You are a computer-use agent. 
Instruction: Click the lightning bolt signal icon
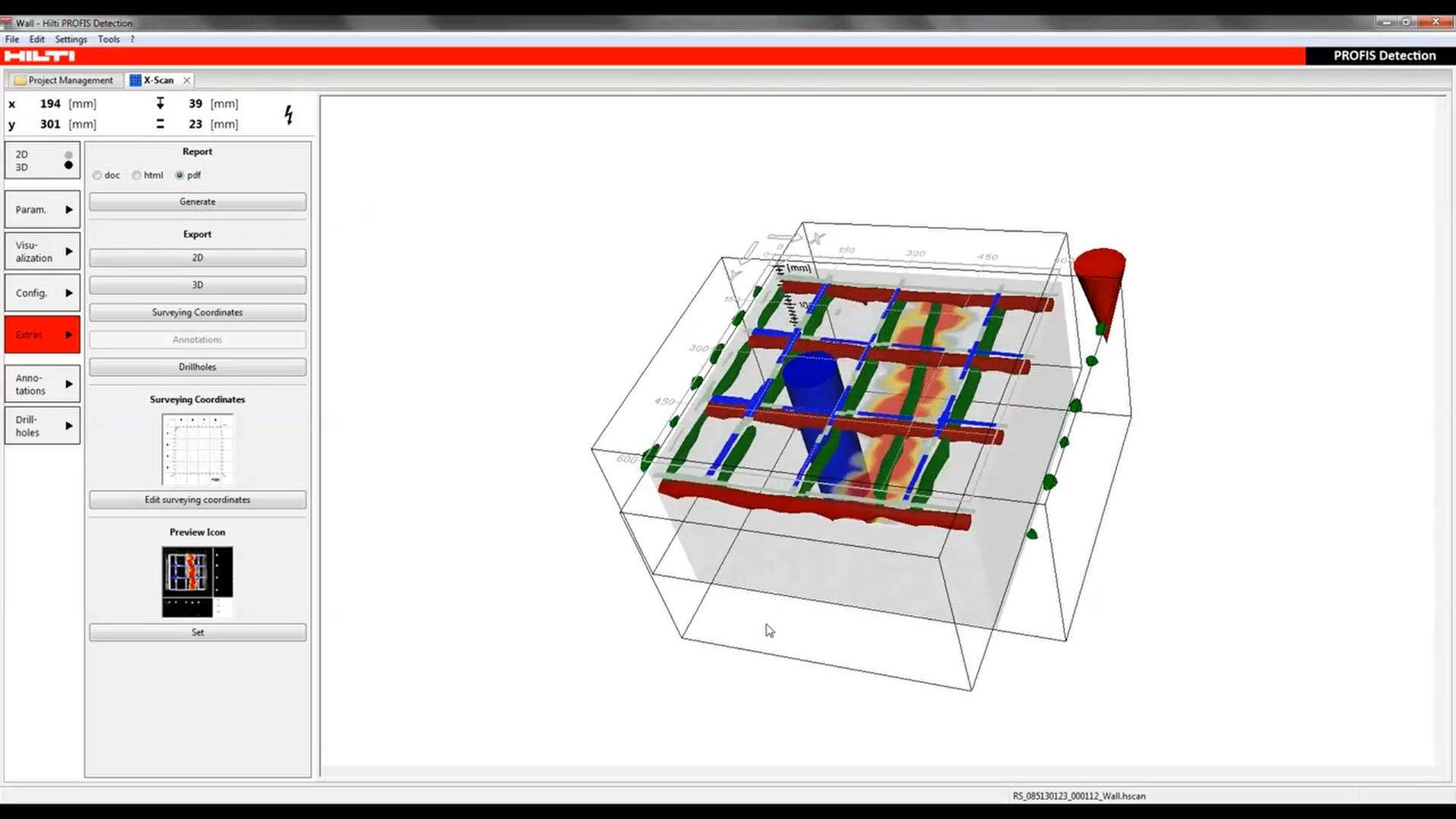point(288,115)
